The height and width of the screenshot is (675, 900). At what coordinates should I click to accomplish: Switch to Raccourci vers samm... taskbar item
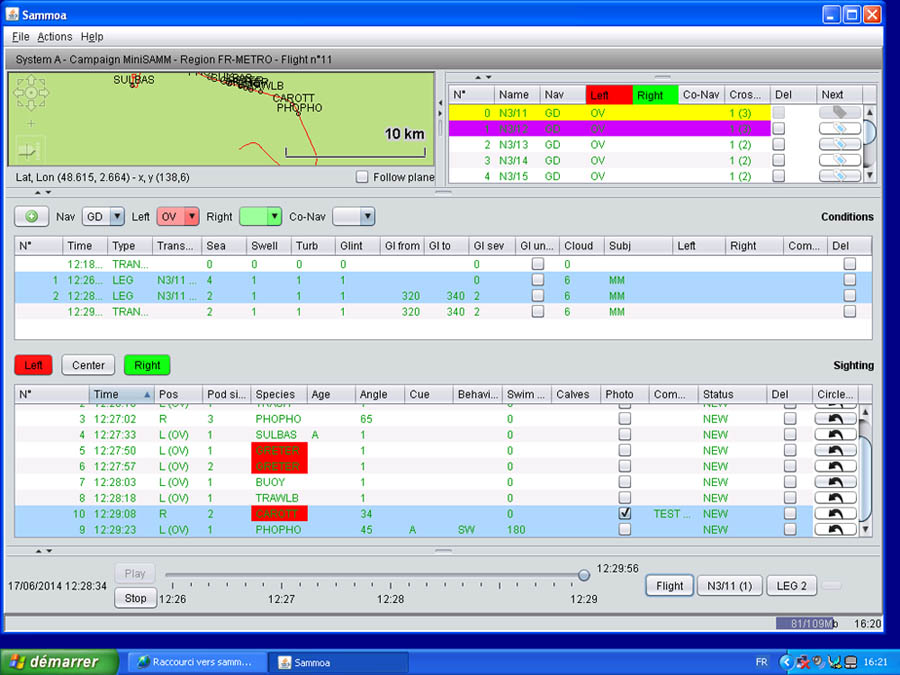click(197, 662)
